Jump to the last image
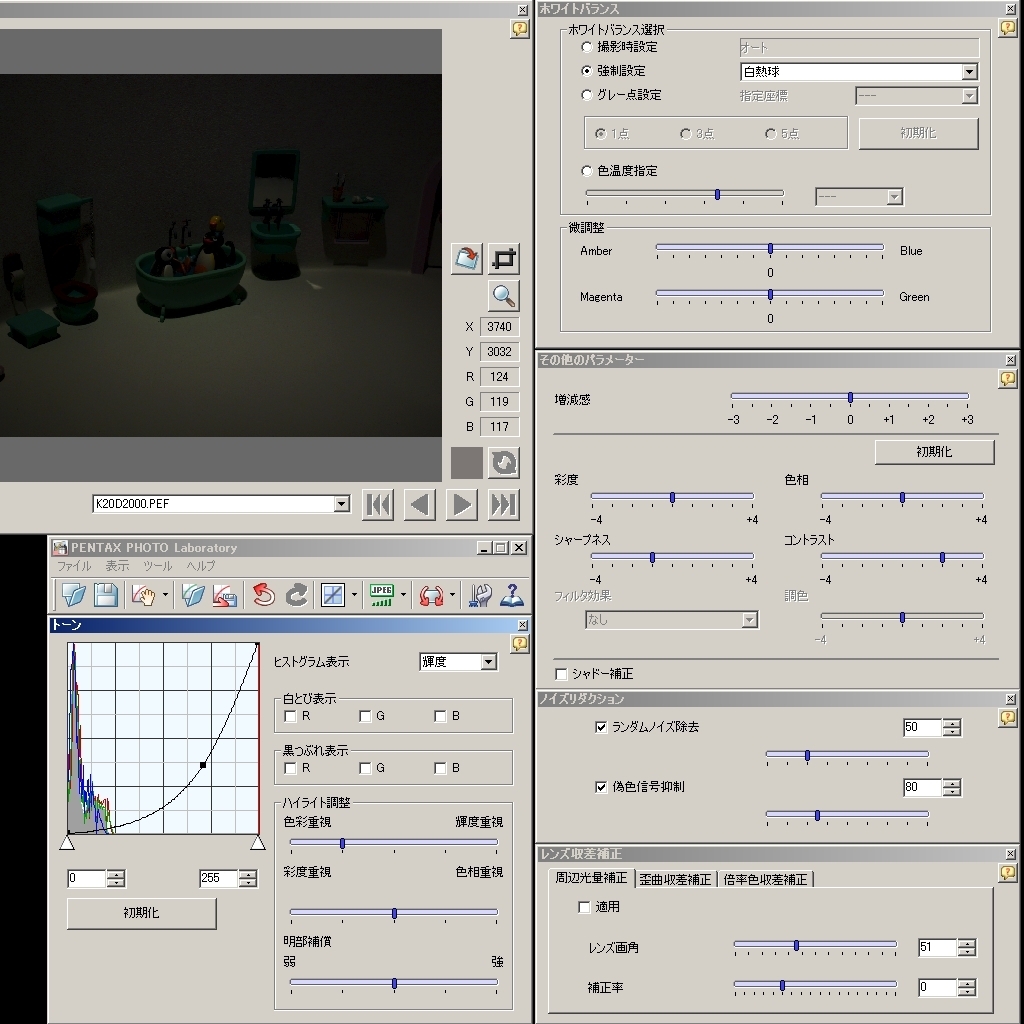Image resolution: width=1024 pixels, height=1024 pixels. tap(504, 505)
